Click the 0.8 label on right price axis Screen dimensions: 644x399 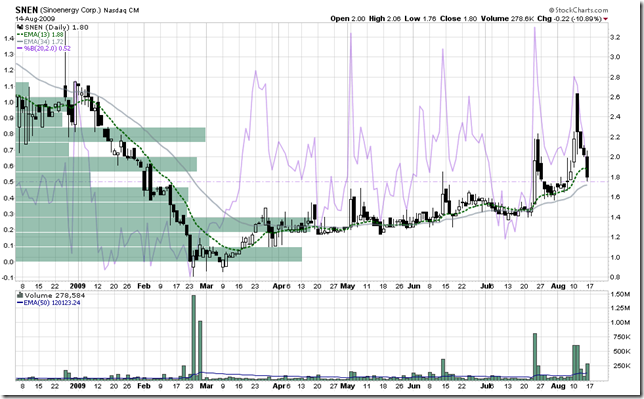615,277
